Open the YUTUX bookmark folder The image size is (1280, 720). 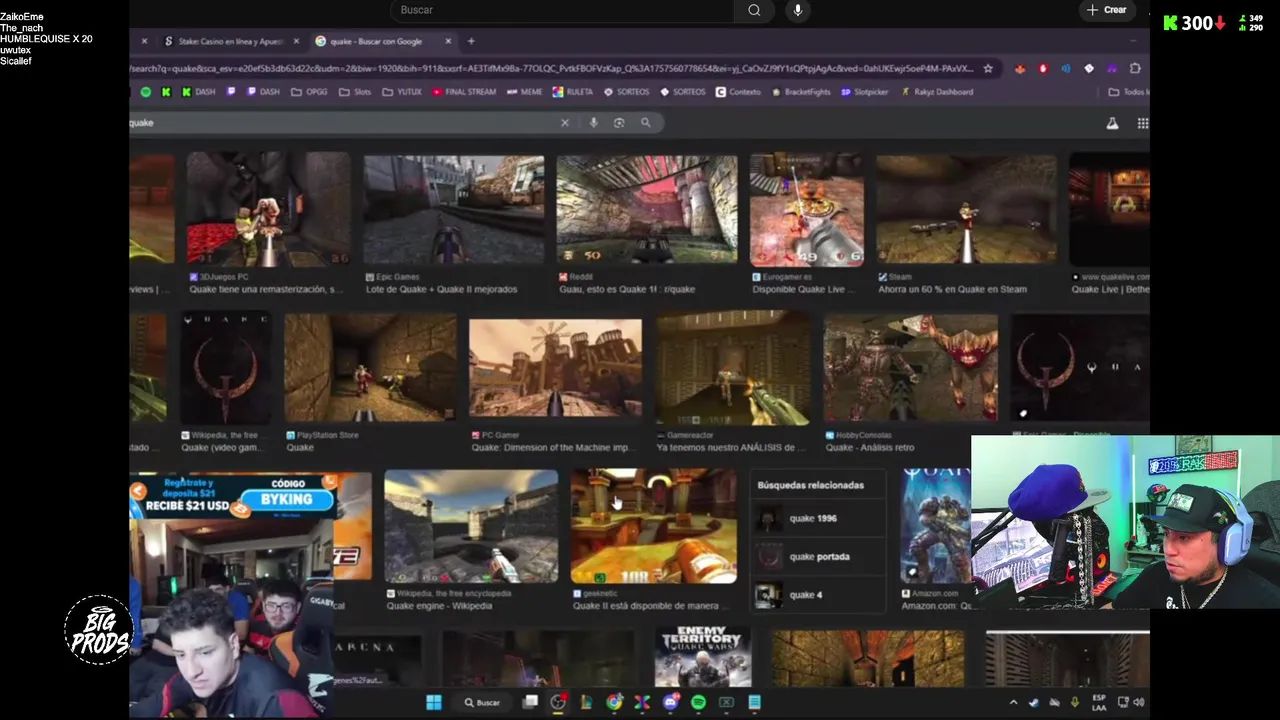(402, 92)
